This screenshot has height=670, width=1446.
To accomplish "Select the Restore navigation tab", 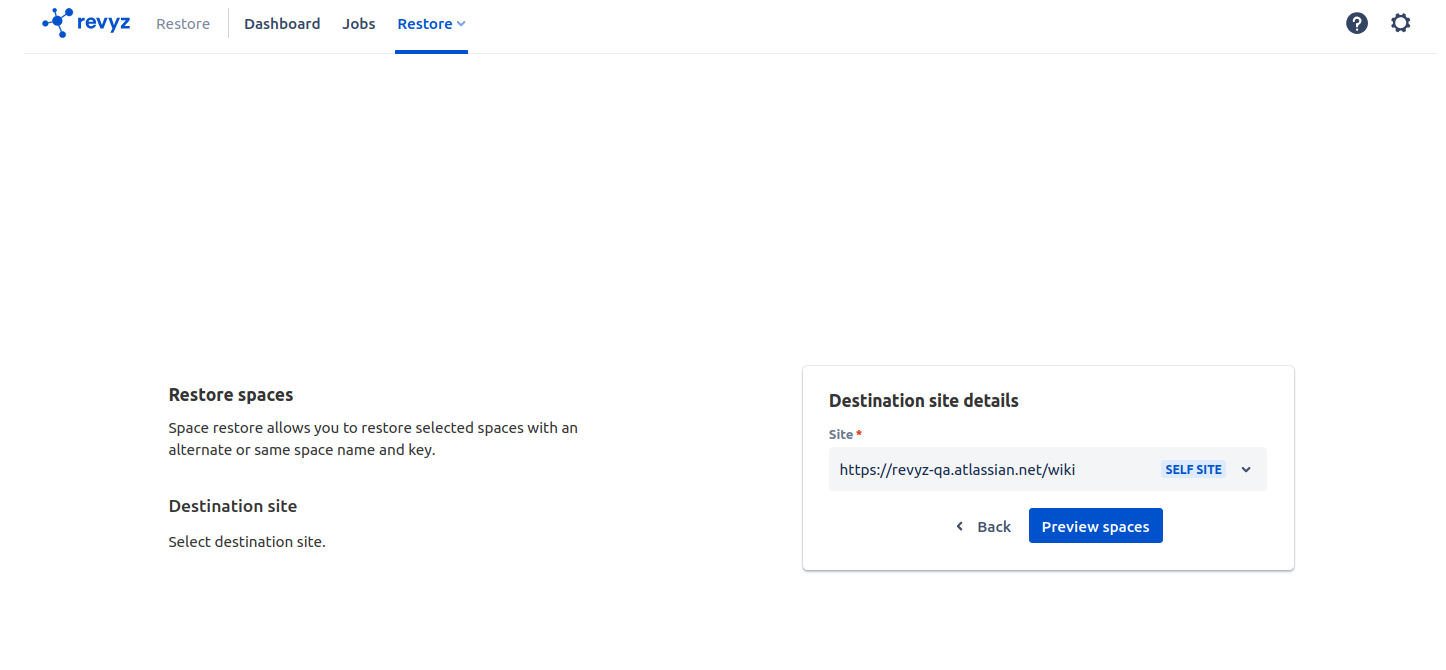I will point(424,24).
